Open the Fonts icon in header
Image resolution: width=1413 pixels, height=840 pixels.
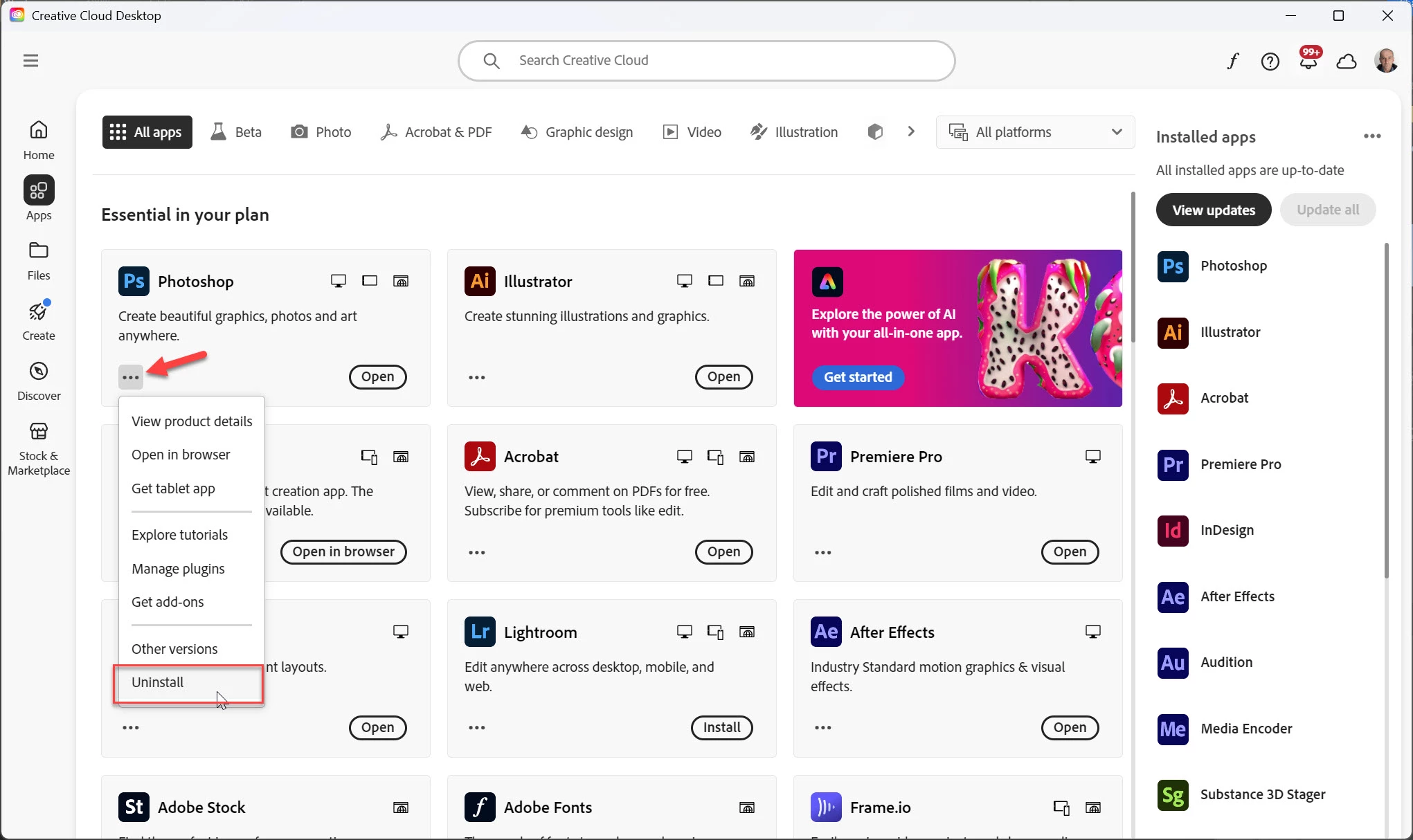pos(1232,62)
